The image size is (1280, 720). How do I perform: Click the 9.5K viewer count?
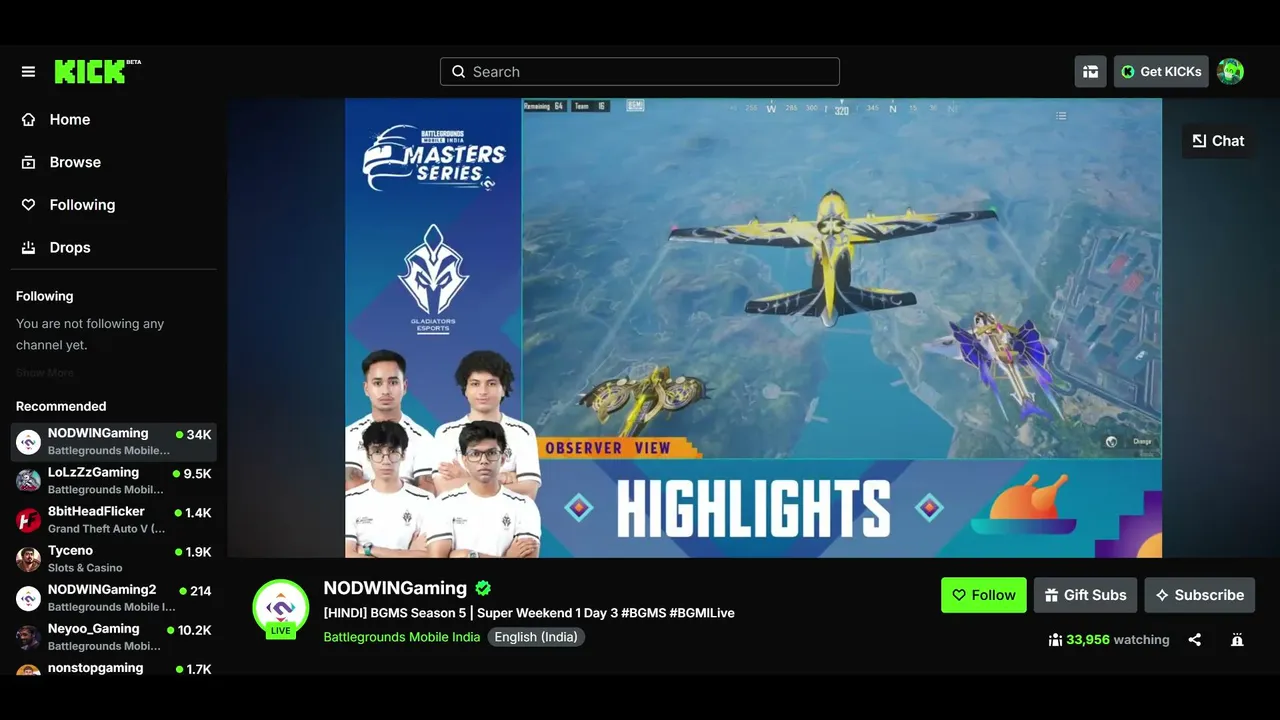(x=197, y=474)
